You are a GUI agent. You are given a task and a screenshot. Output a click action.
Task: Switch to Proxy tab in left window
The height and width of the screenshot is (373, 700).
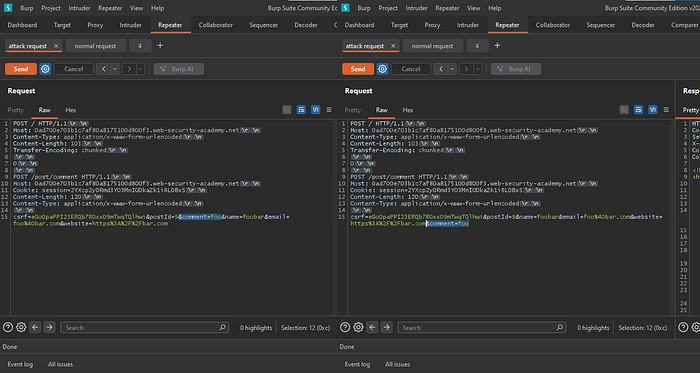coord(95,25)
